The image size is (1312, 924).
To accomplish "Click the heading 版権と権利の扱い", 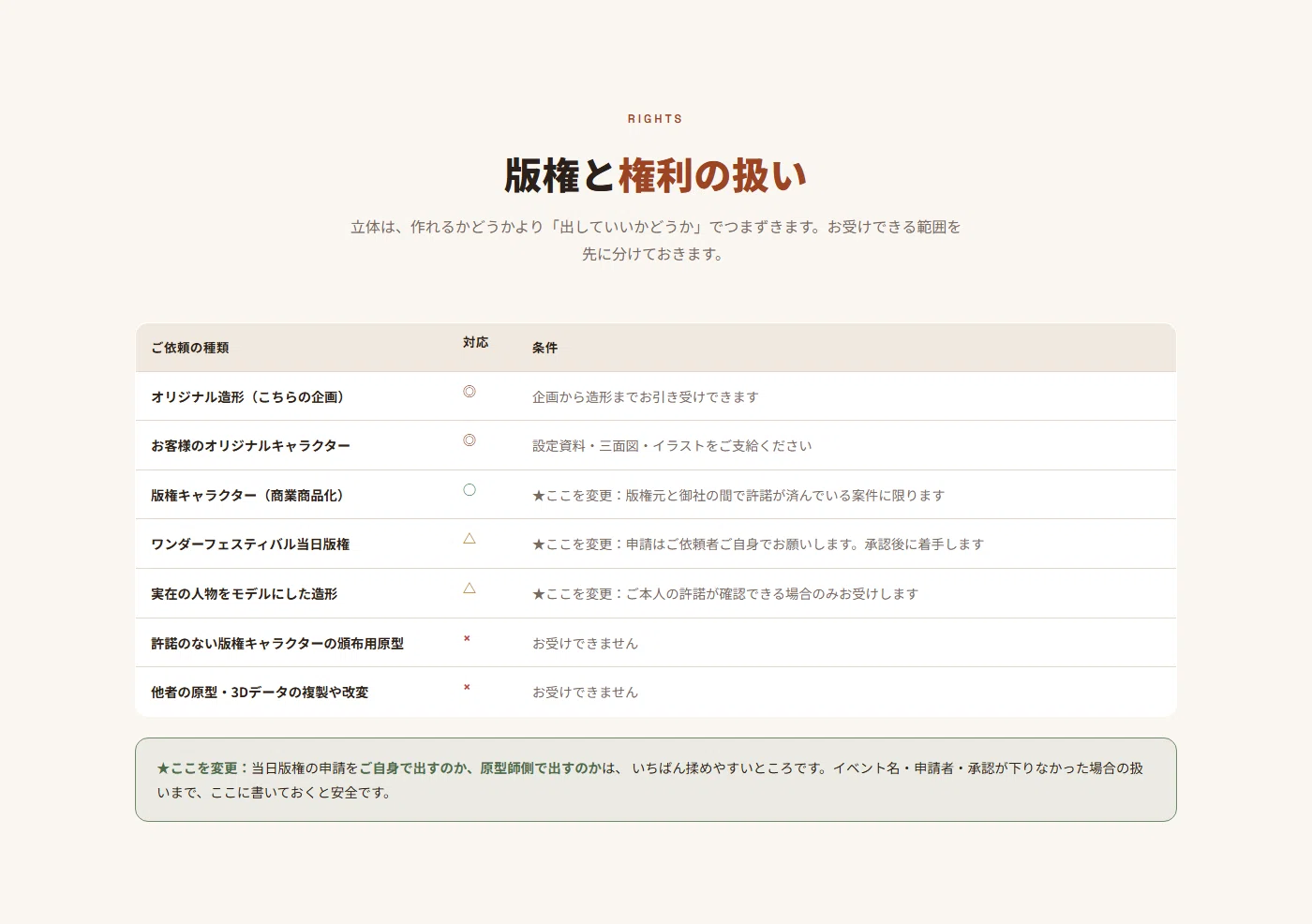I will pyautogui.click(x=655, y=175).
